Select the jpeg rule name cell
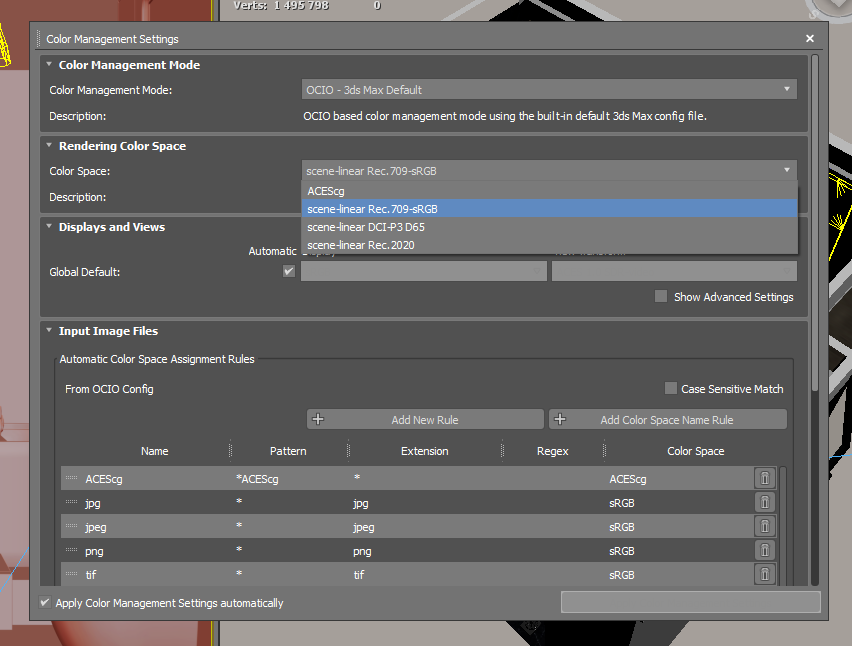 click(96, 527)
